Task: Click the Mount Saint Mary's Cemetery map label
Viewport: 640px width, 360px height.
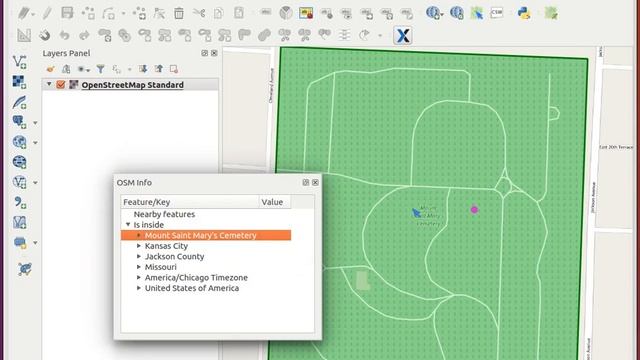Action: pos(429,216)
